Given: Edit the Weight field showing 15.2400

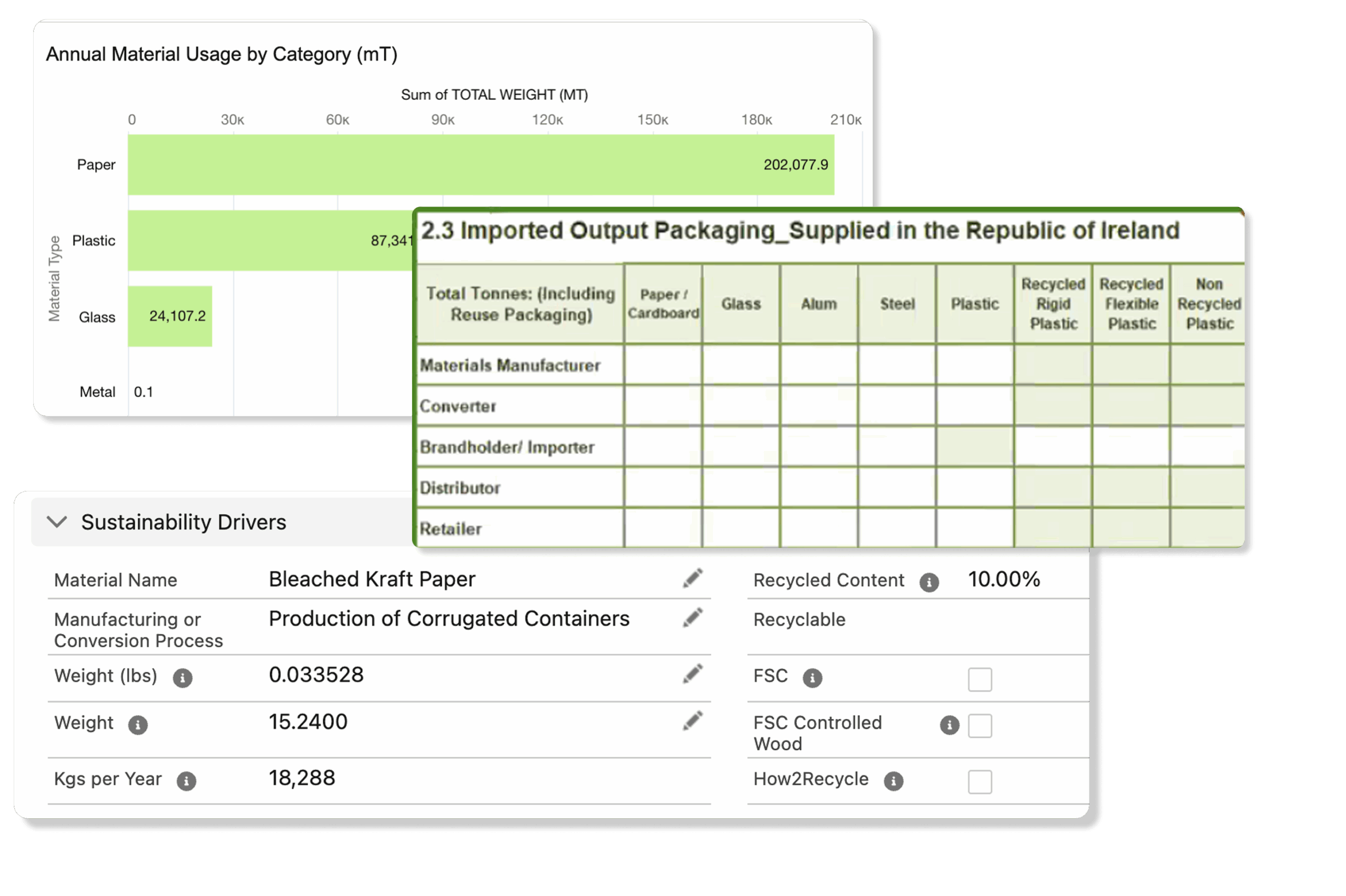Looking at the screenshot, I should point(693,720).
